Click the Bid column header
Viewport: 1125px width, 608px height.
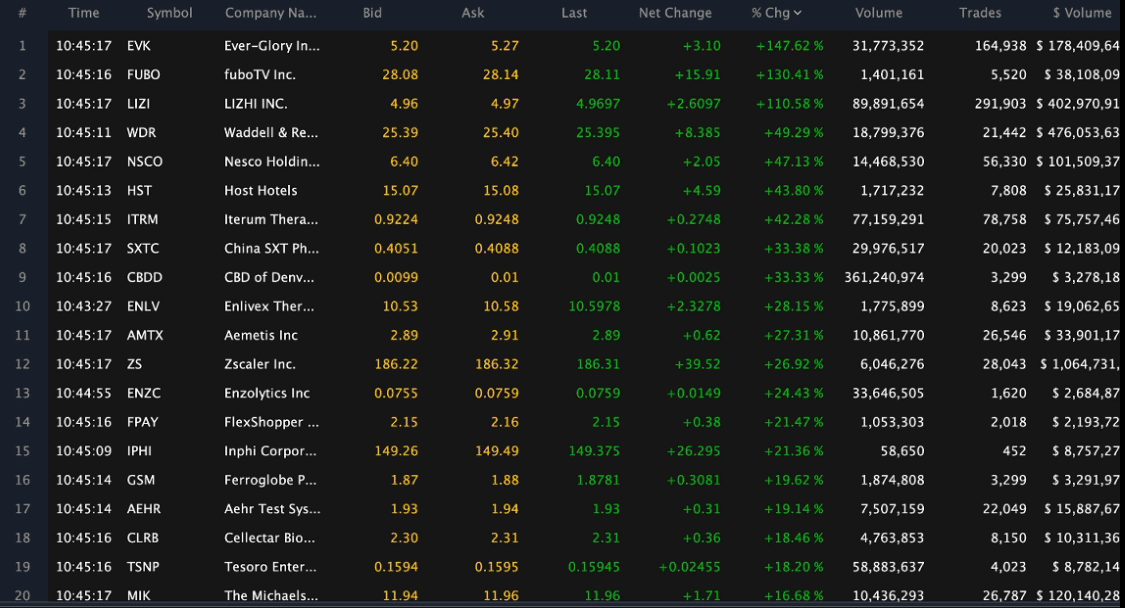tap(372, 13)
